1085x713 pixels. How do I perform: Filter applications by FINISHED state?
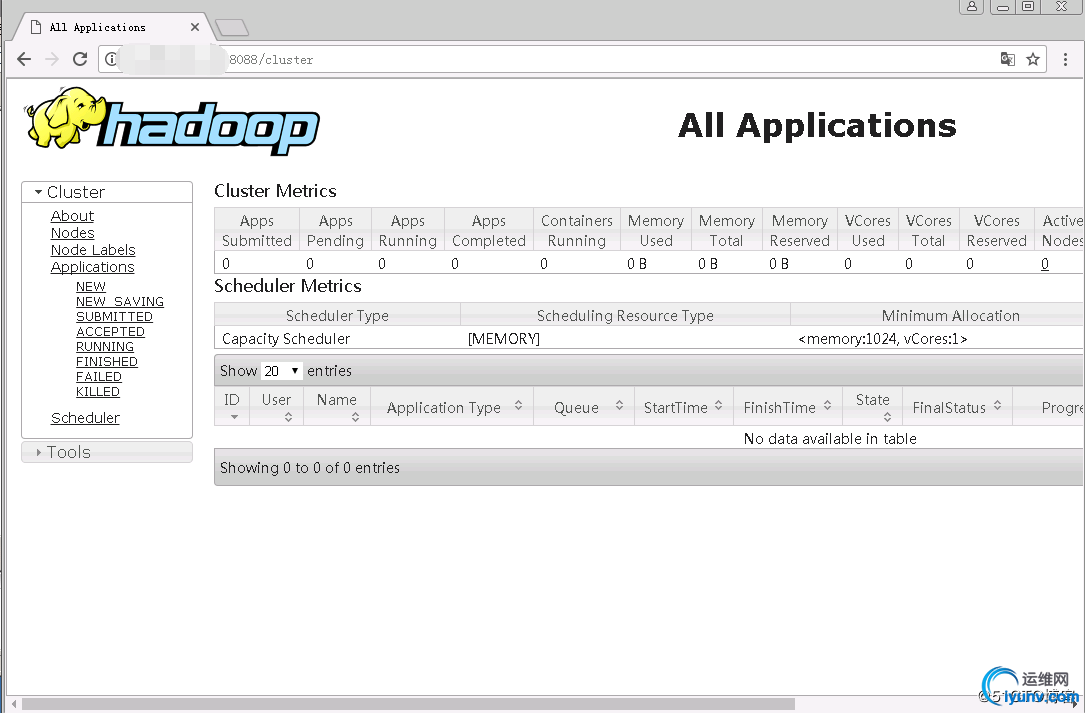pyautogui.click(x=107, y=362)
